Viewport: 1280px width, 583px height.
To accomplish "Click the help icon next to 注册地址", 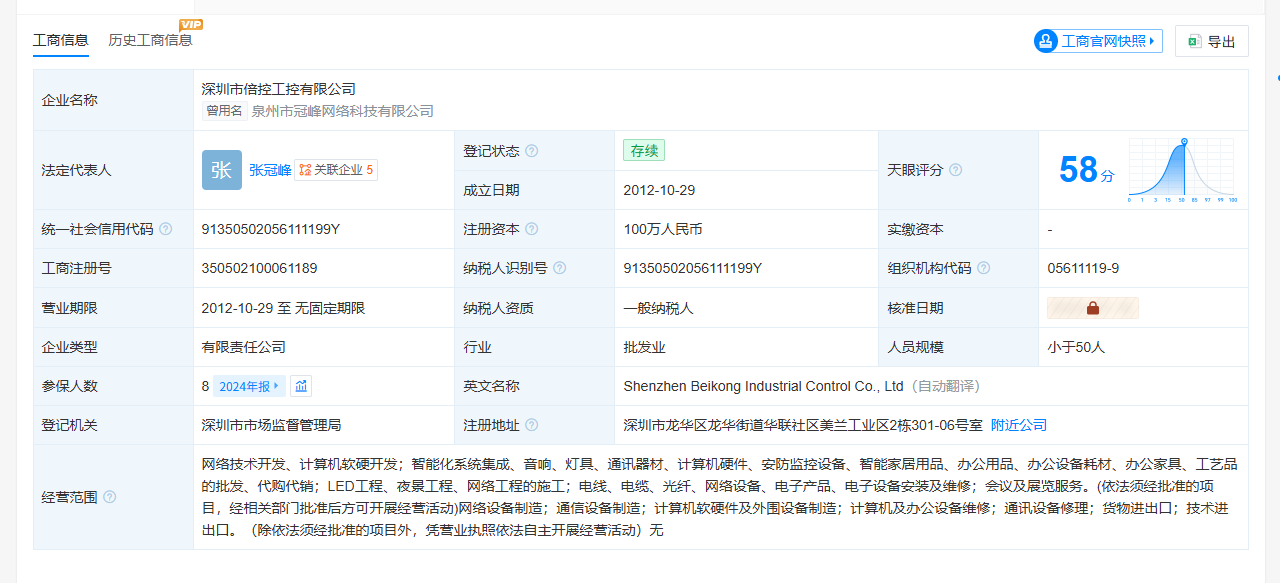I will [532, 425].
